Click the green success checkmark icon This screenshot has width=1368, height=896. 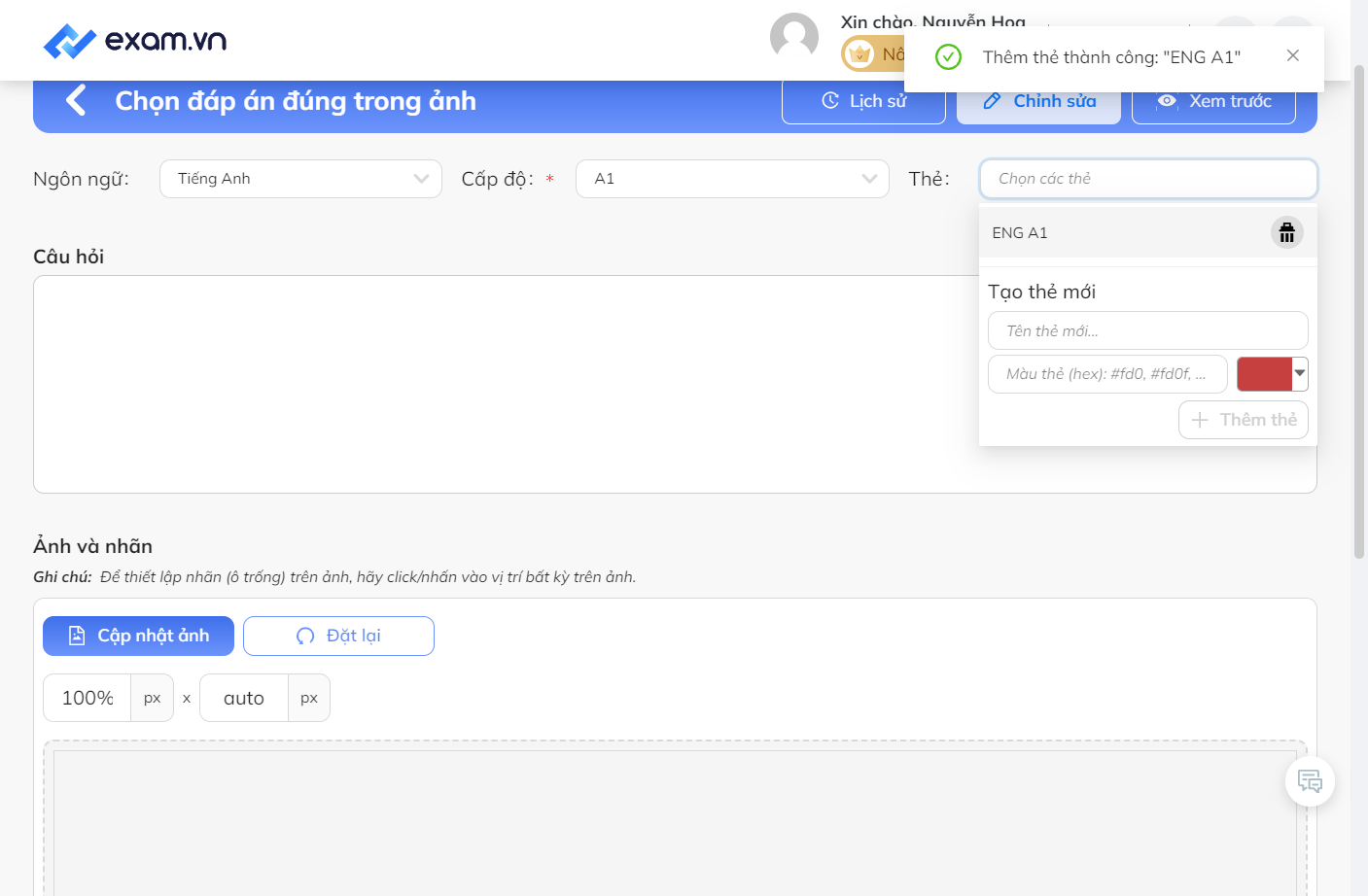pos(948,56)
